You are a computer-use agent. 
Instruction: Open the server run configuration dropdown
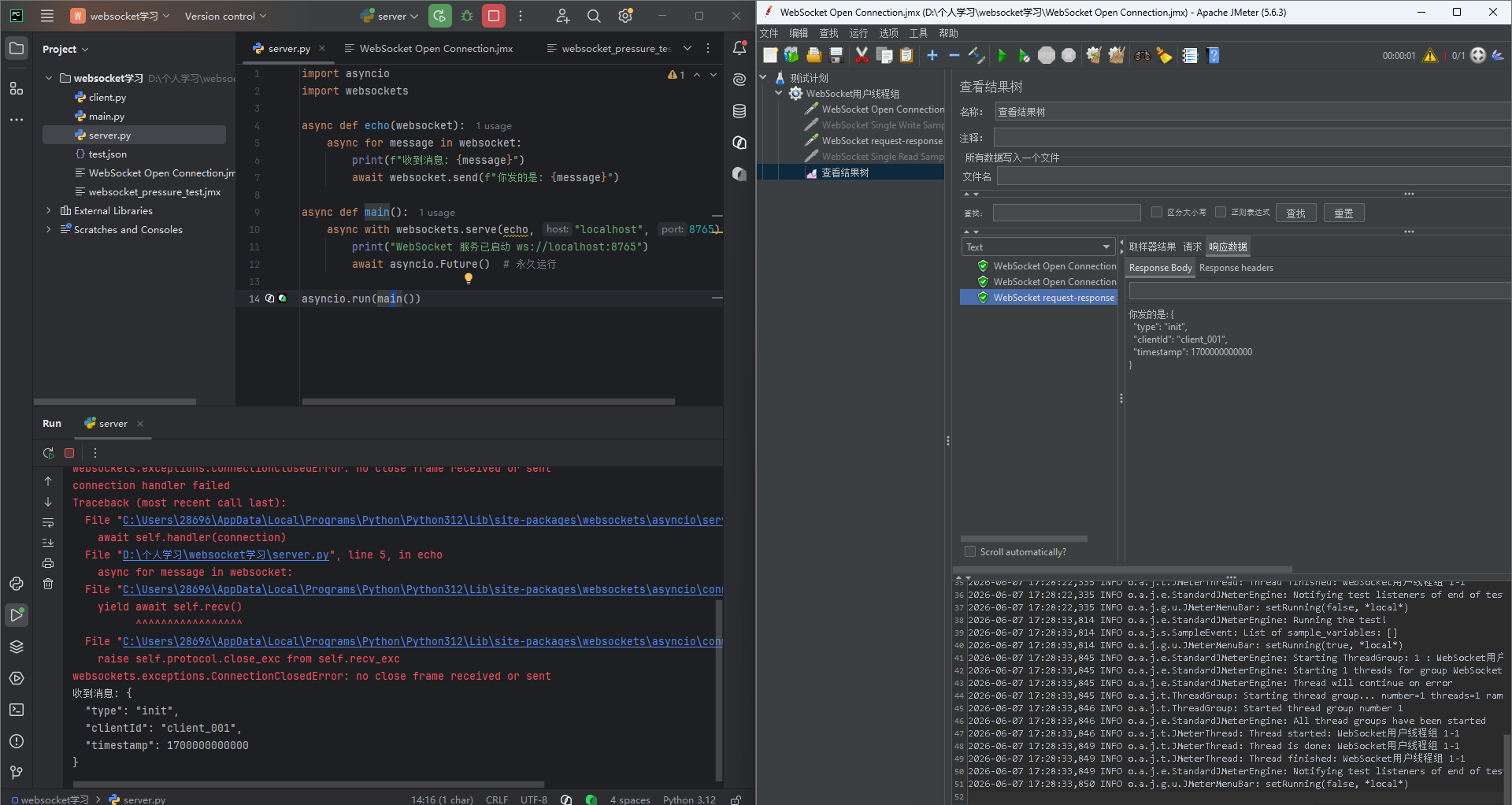pyautogui.click(x=390, y=16)
